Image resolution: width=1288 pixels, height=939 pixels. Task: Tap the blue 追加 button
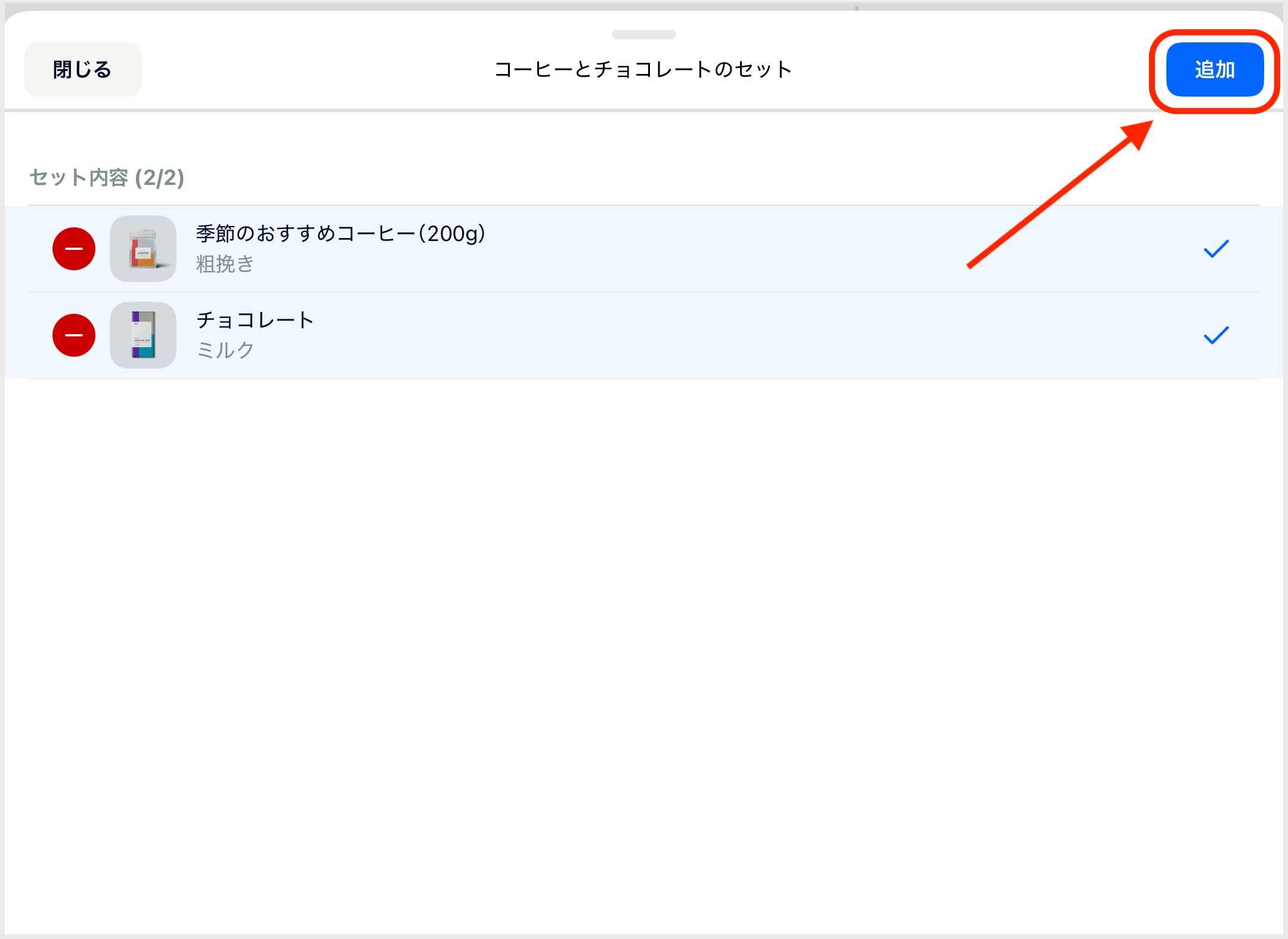click(x=1215, y=70)
